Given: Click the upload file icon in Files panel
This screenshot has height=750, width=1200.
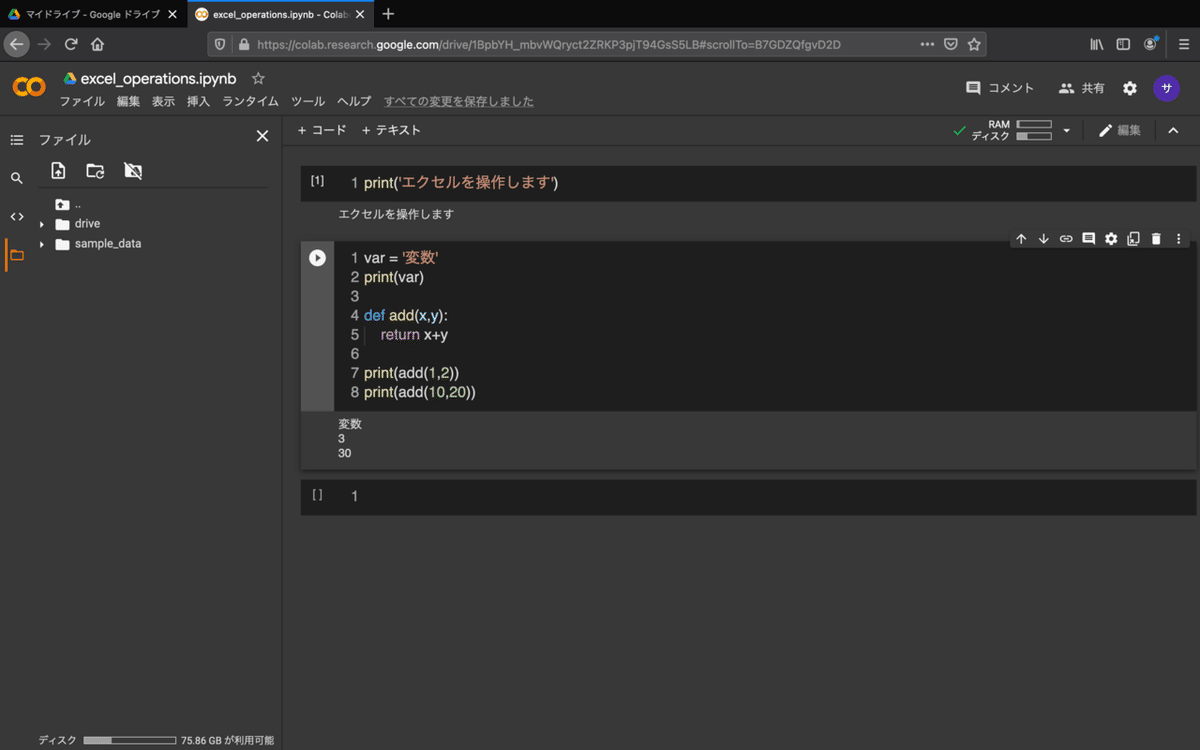Looking at the screenshot, I should point(58,171).
